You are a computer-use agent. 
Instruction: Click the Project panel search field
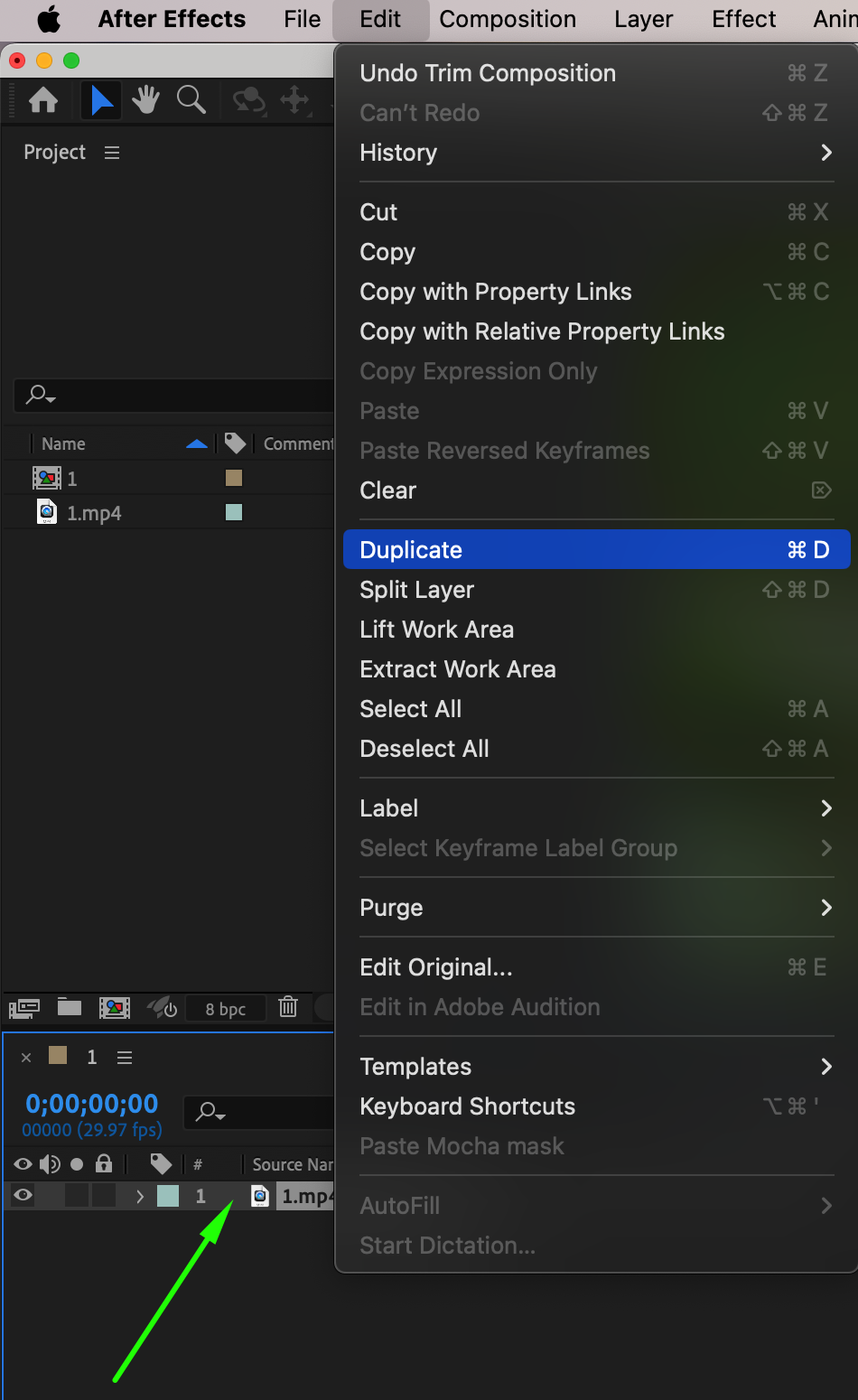(181, 395)
